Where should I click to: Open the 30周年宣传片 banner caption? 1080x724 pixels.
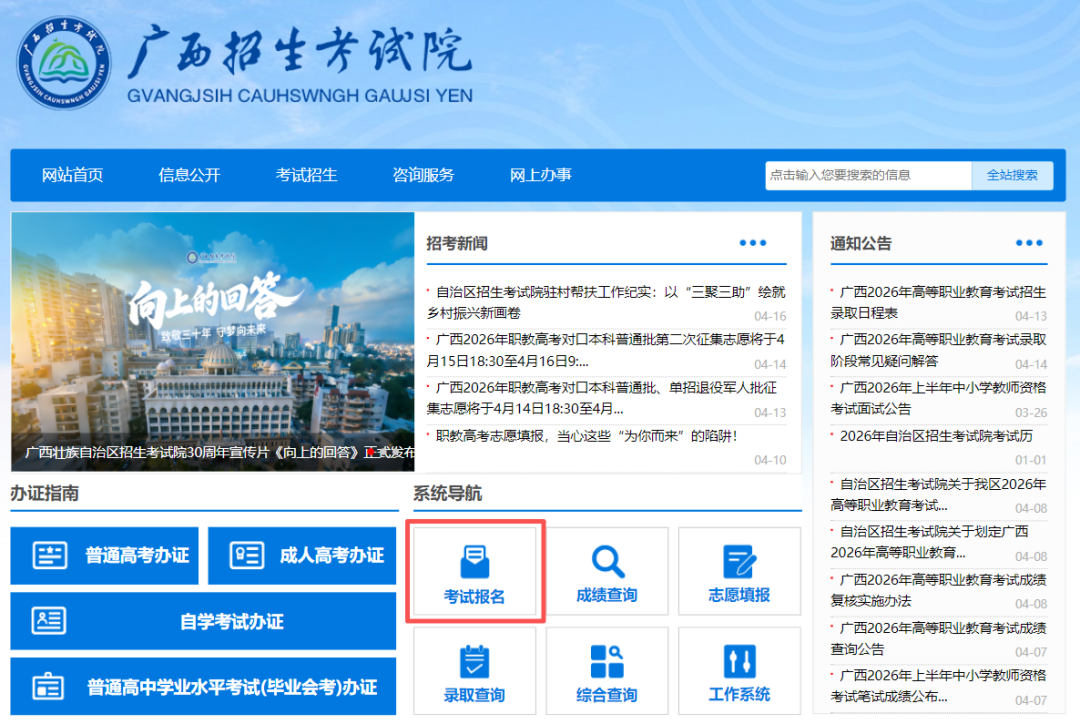(x=219, y=453)
